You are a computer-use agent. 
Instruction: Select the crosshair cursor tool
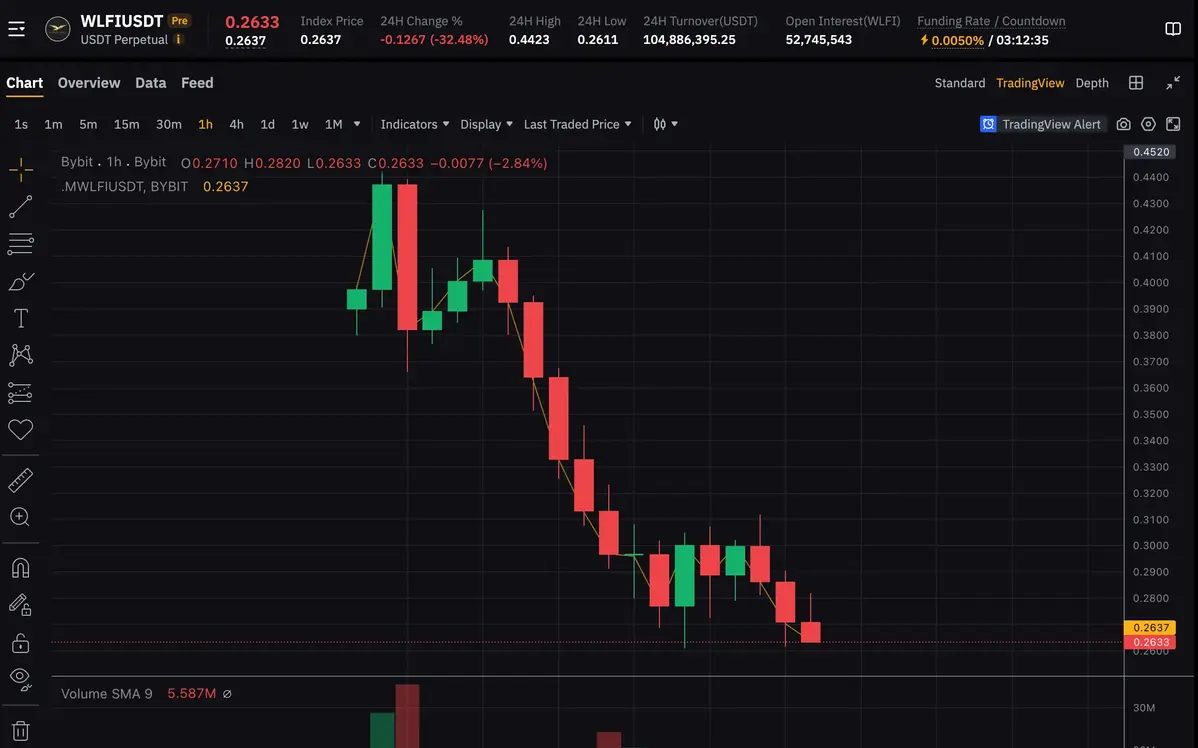[21, 169]
